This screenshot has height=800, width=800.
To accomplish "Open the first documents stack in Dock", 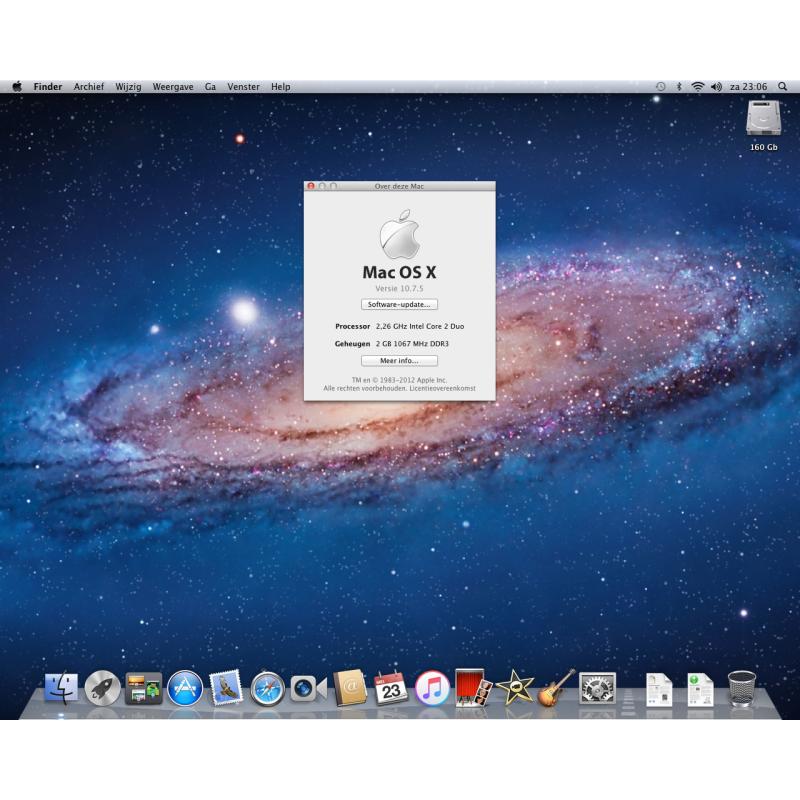I will (659, 689).
